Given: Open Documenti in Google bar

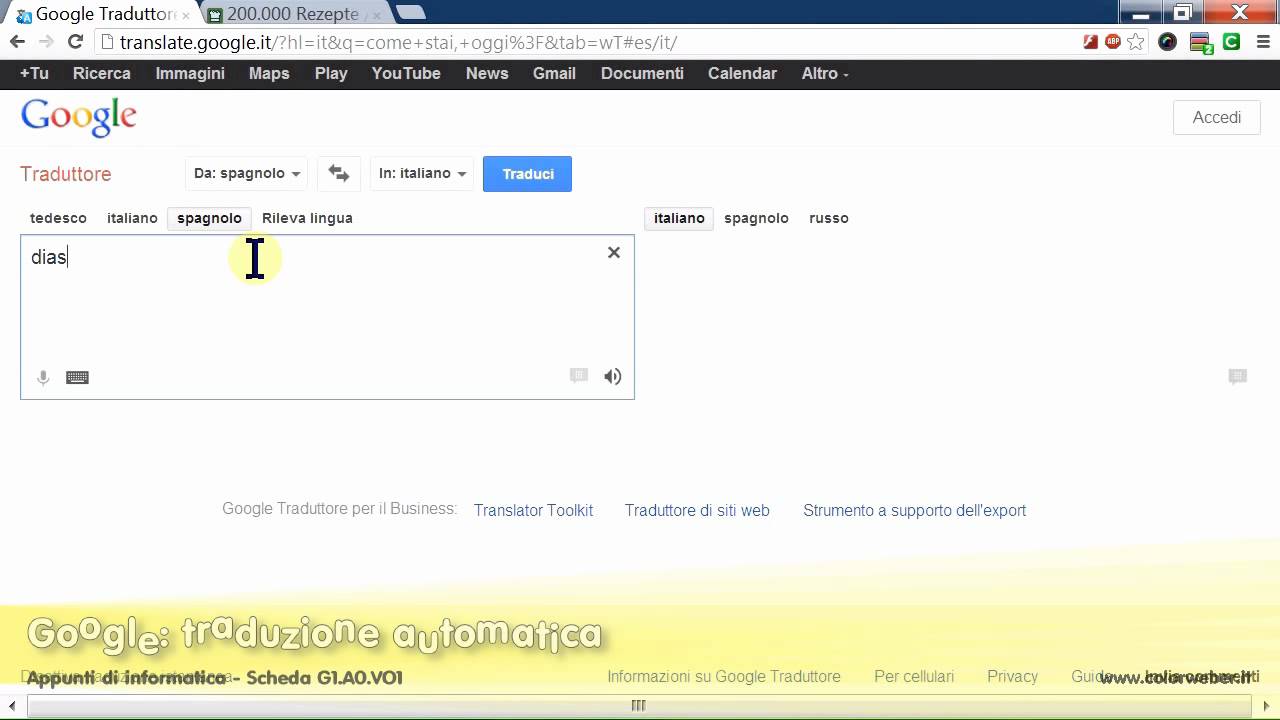Looking at the screenshot, I should pos(642,73).
